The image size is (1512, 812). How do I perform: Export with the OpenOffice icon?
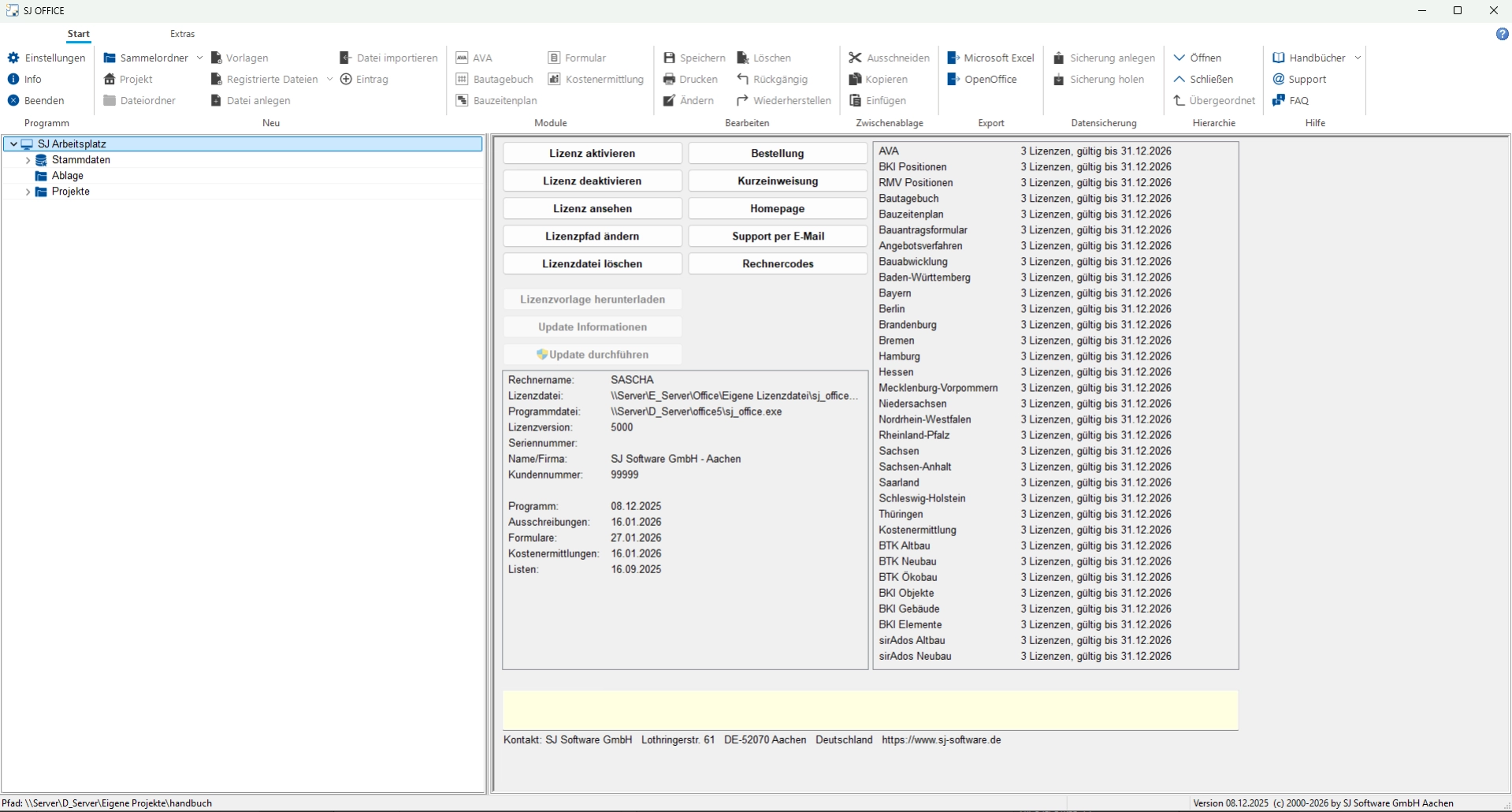[953, 80]
